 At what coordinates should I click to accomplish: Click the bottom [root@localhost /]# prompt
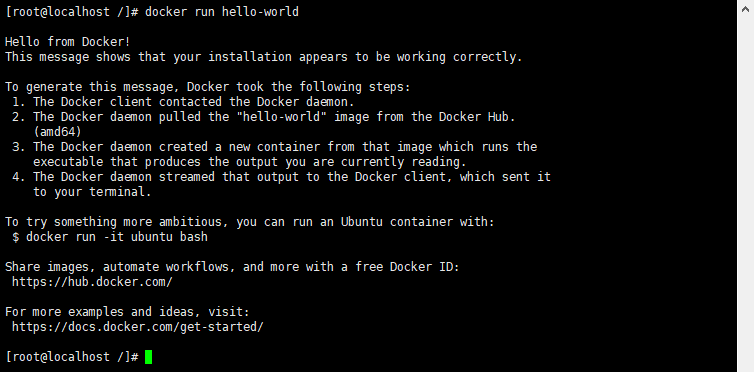tap(72, 357)
